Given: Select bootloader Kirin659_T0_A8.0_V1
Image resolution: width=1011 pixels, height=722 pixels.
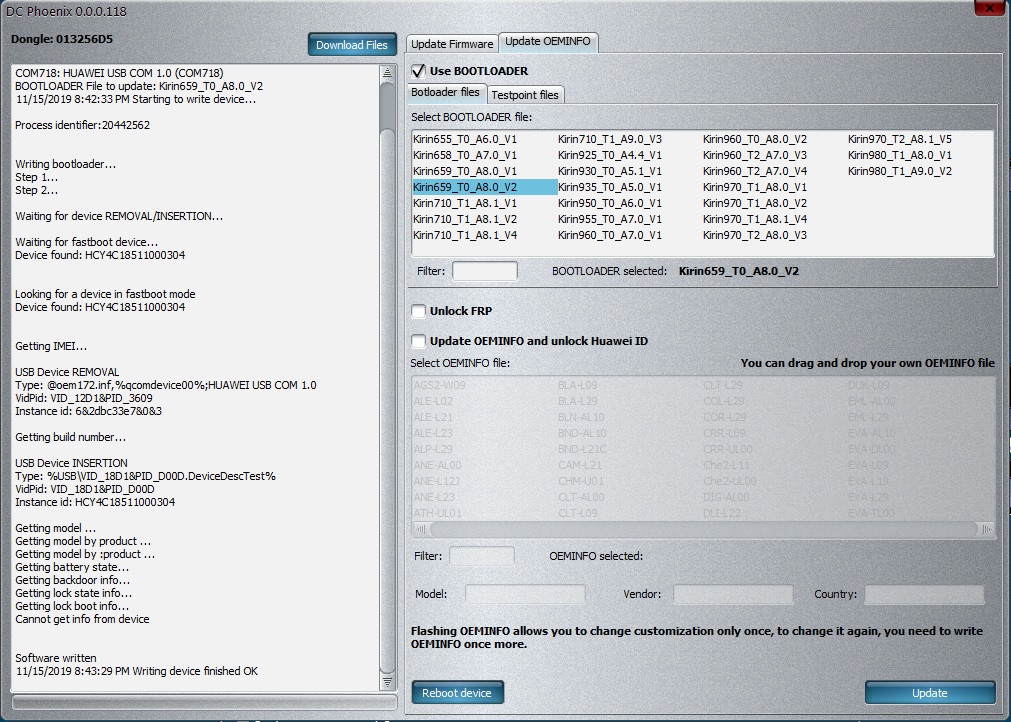Looking at the screenshot, I should coord(465,171).
